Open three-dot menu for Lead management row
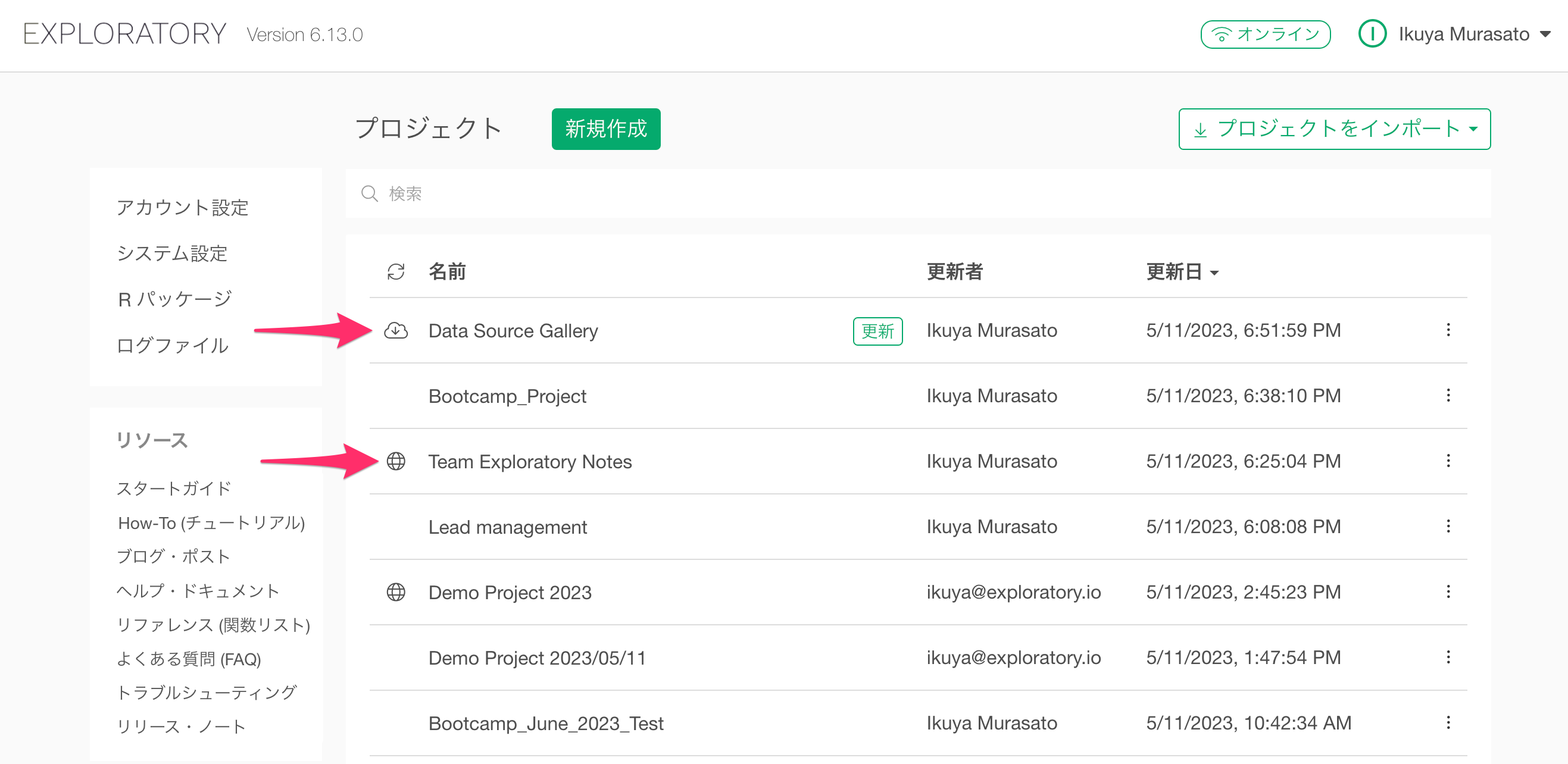This screenshot has height=764, width=1568. [x=1448, y=526]
